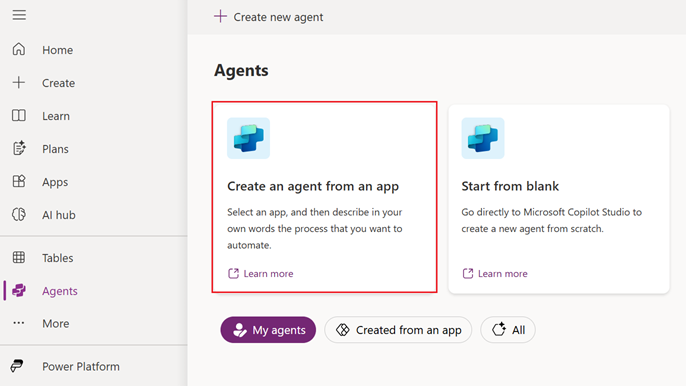Click the Home house icon
686x386 pixels.
pyautogui.click(x=19, y=49)
